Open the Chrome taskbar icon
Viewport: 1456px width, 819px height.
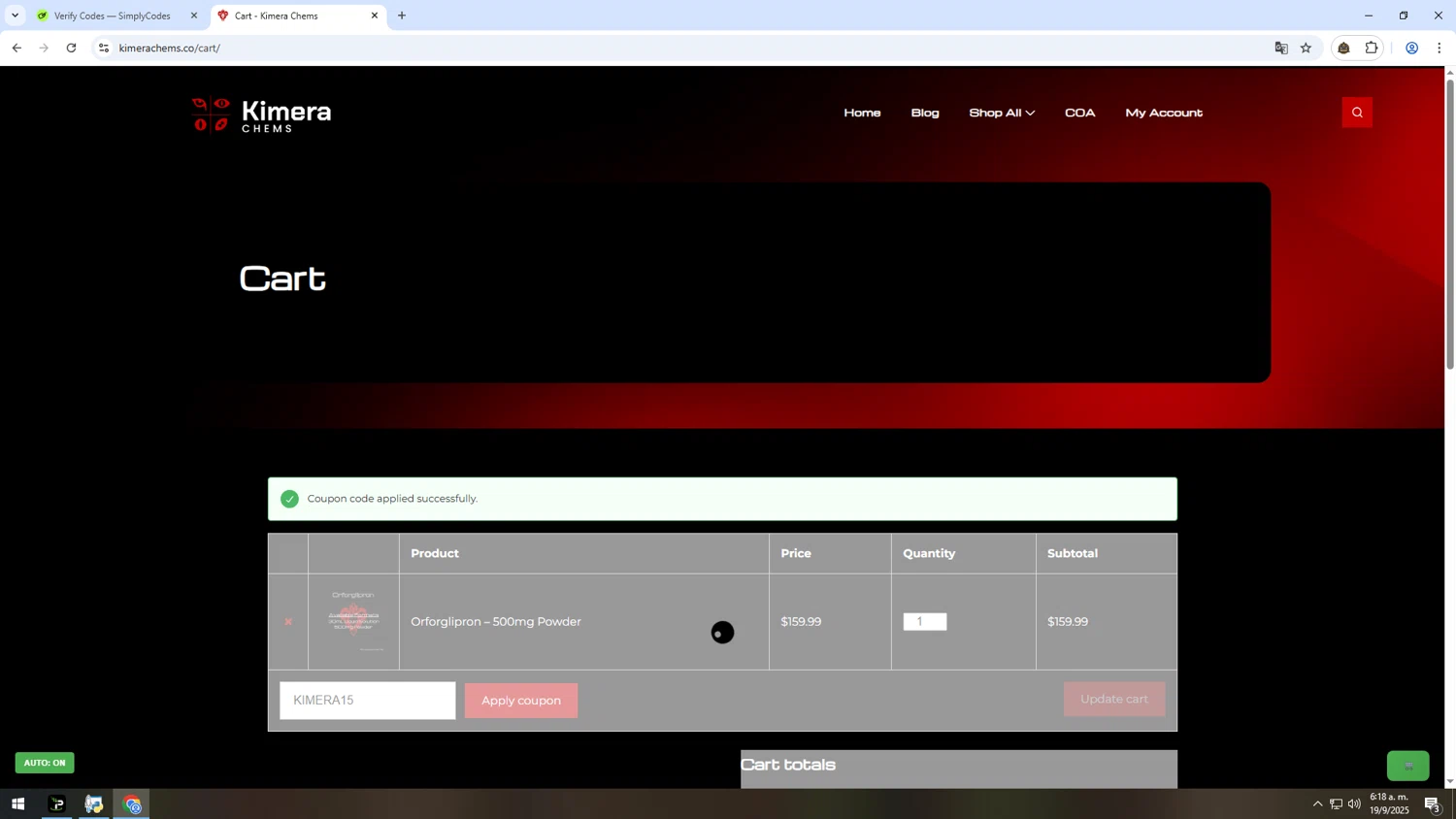click(132, 803)
